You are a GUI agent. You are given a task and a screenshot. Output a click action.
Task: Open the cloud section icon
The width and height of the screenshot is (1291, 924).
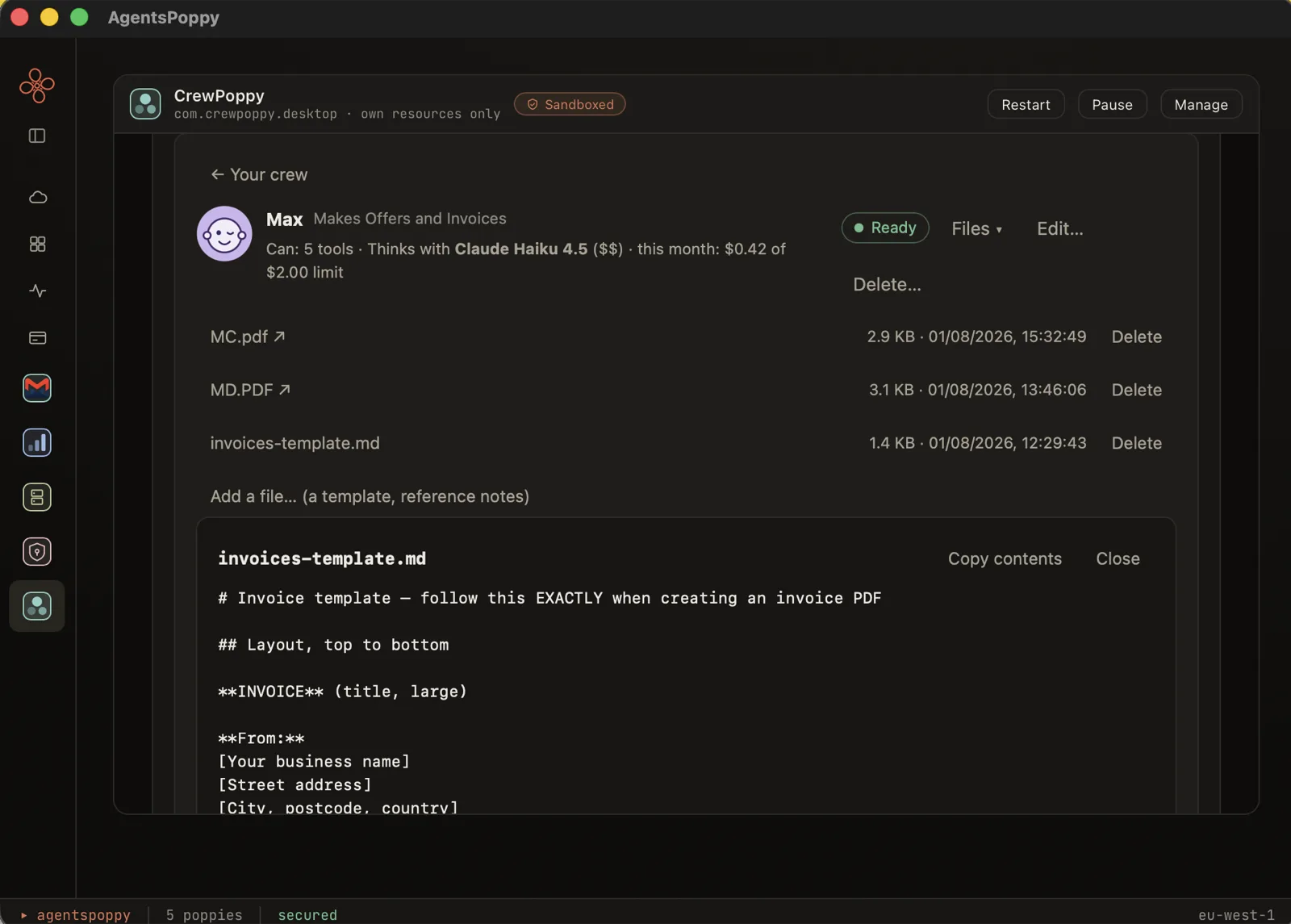coord(37,197)
